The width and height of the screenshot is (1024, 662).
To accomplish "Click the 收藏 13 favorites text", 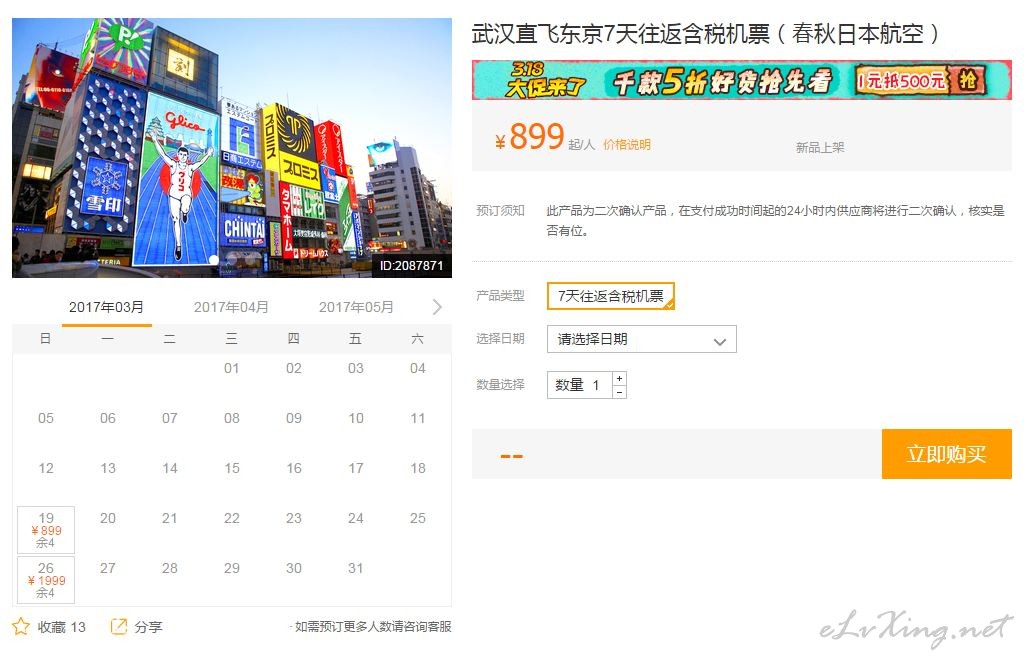I will coord(61,627).
